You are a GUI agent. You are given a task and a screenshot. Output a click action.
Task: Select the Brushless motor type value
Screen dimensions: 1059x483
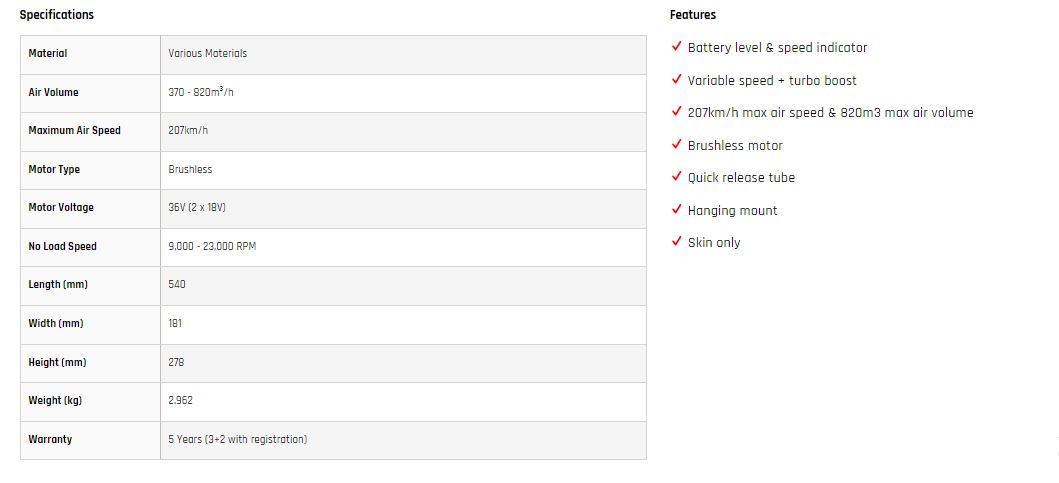click(x=190, y=170)
